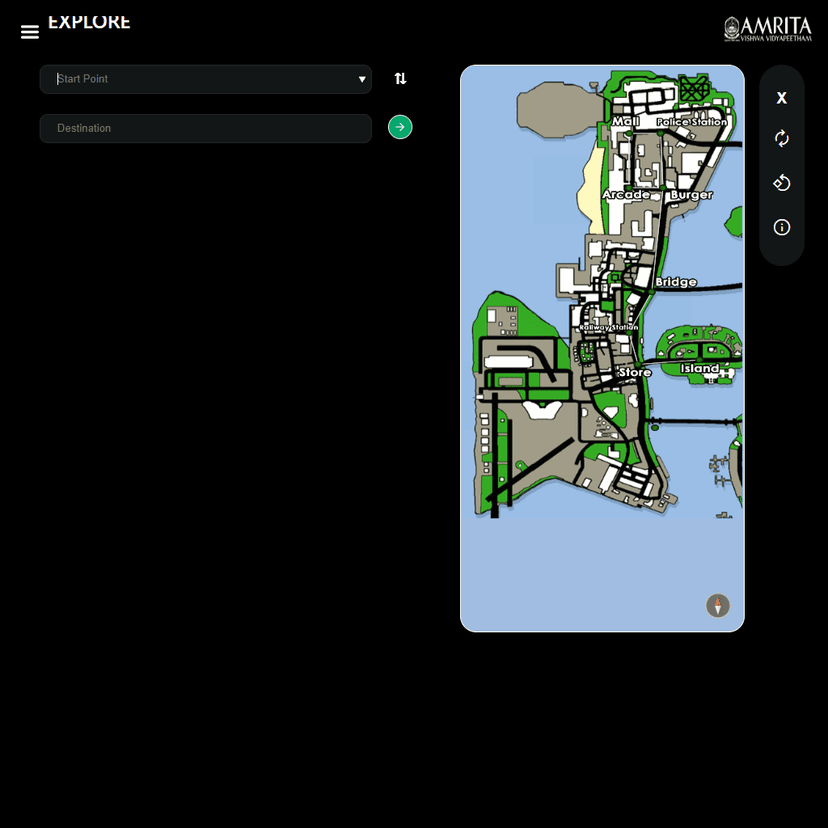
Task: Select the Island label on the map
Action: coord(698,368)
